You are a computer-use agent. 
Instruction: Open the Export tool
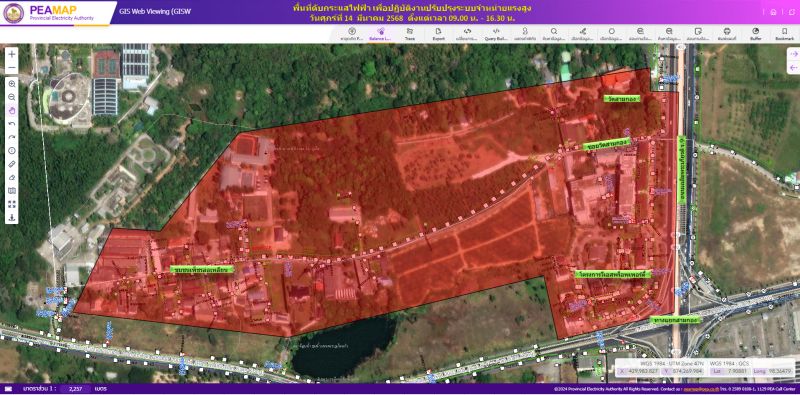pyautogui.click(x=438, y=34)
